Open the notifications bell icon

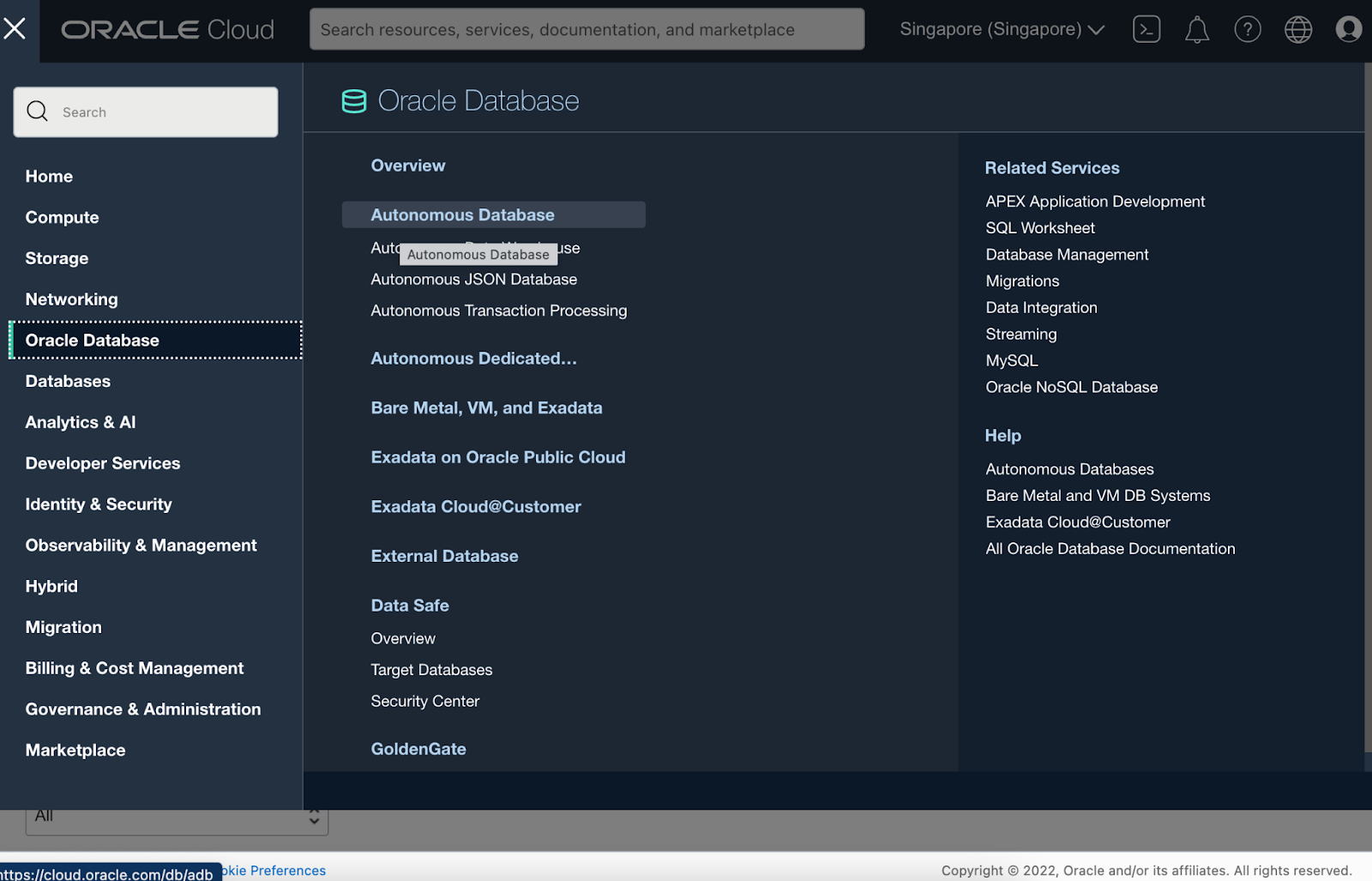coord(1197,30)
